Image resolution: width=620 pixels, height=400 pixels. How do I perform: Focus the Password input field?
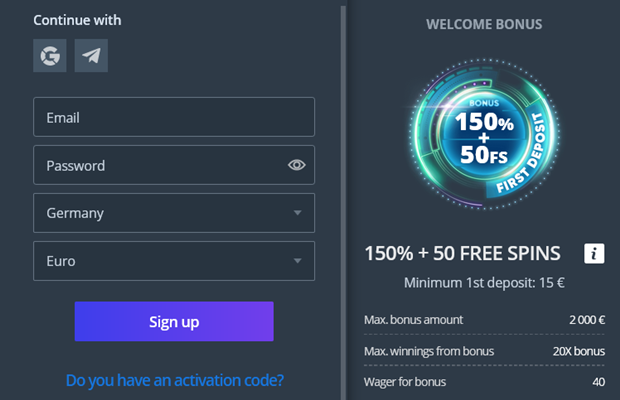[174, 165]
